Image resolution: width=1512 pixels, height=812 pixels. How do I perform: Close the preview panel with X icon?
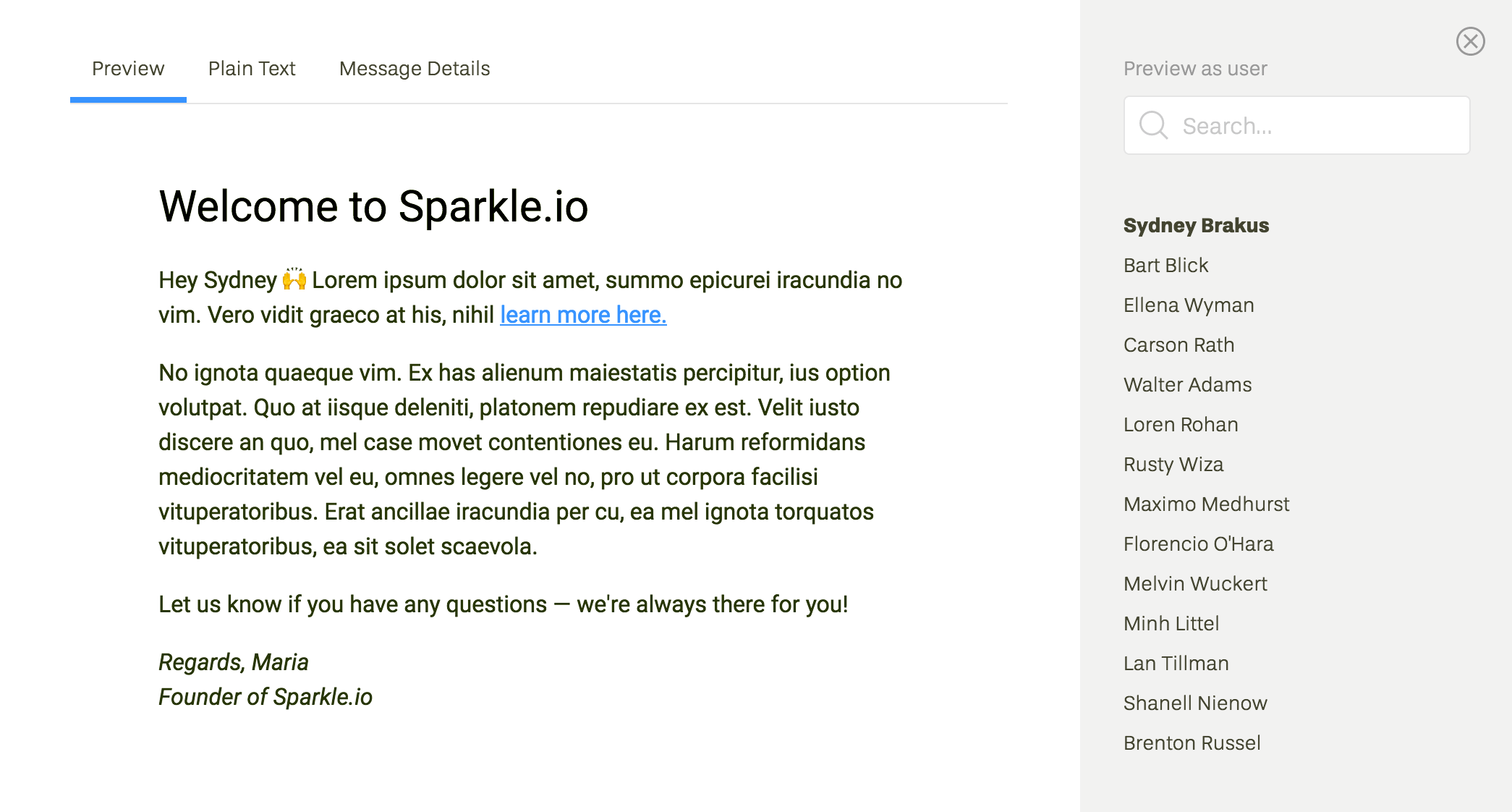coord(1470,41)
